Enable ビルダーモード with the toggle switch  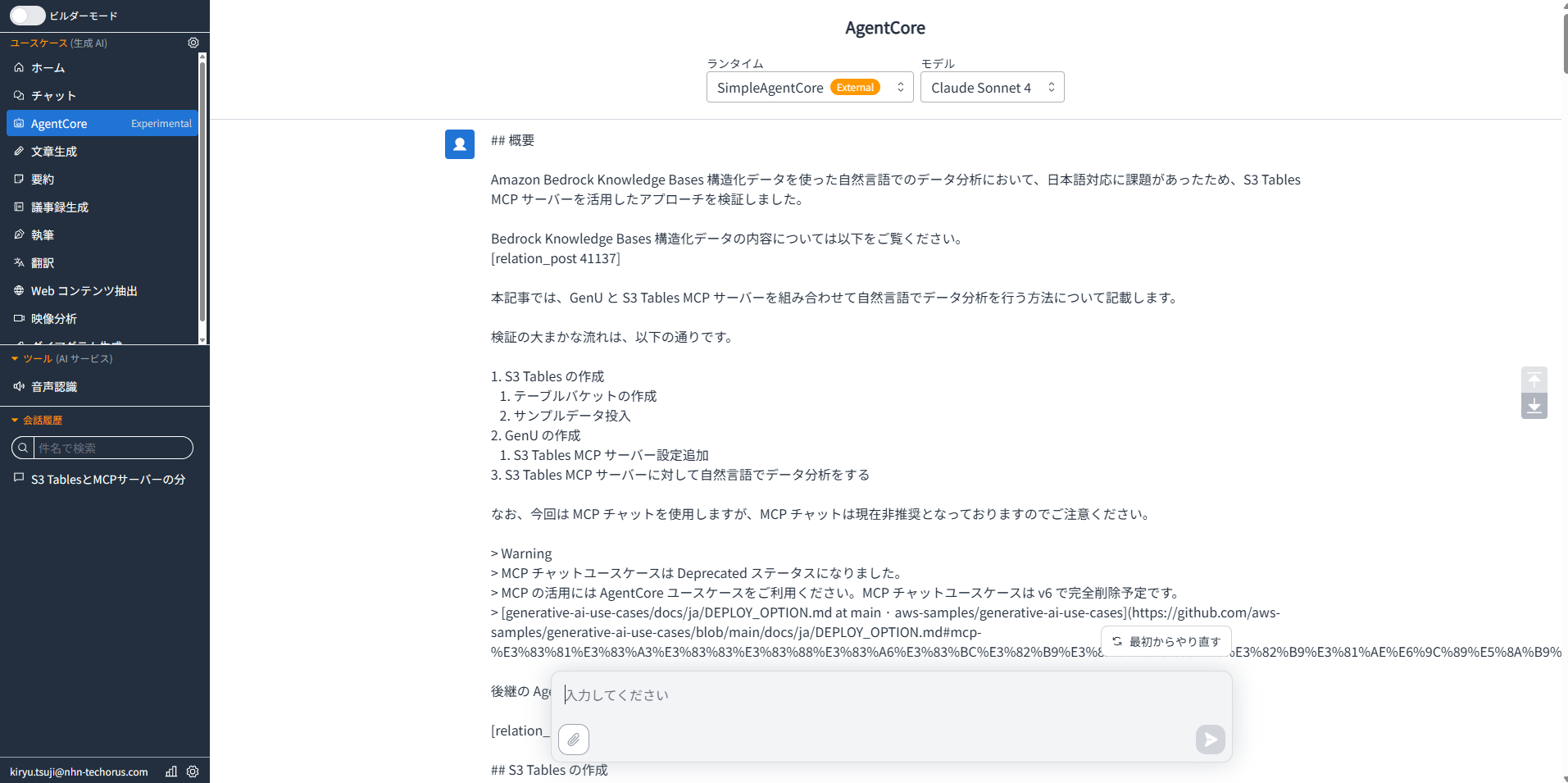[x=27, y=15]
